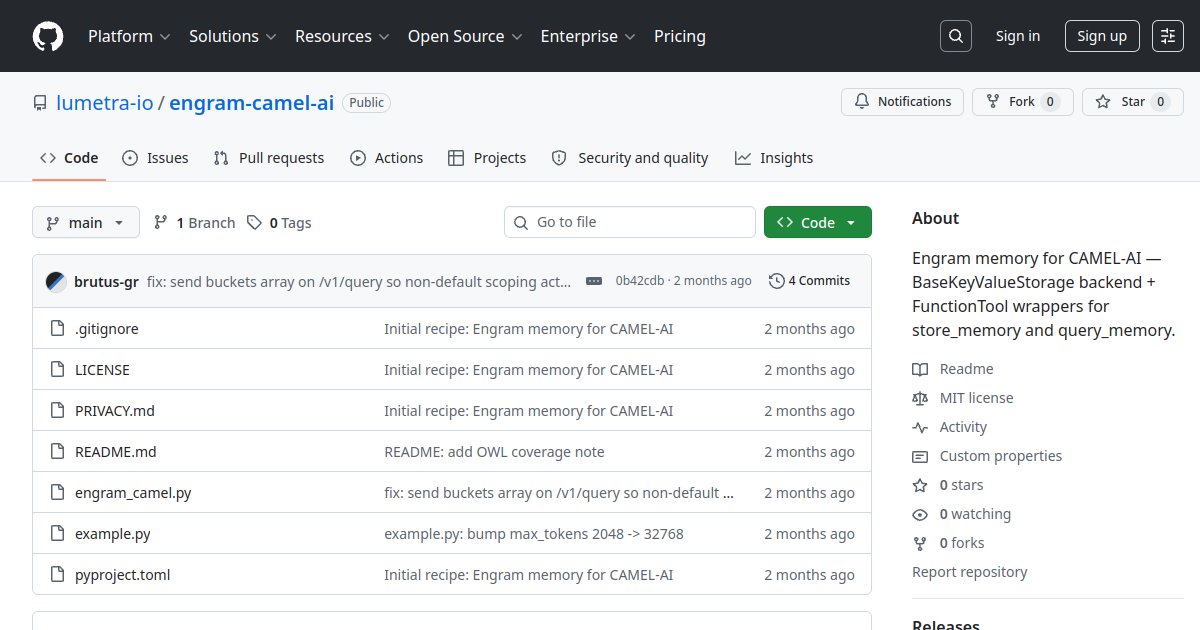Open brutus-gr author profile link
The width and height of the screenshot is (1200, 630).
pos(106,281)
